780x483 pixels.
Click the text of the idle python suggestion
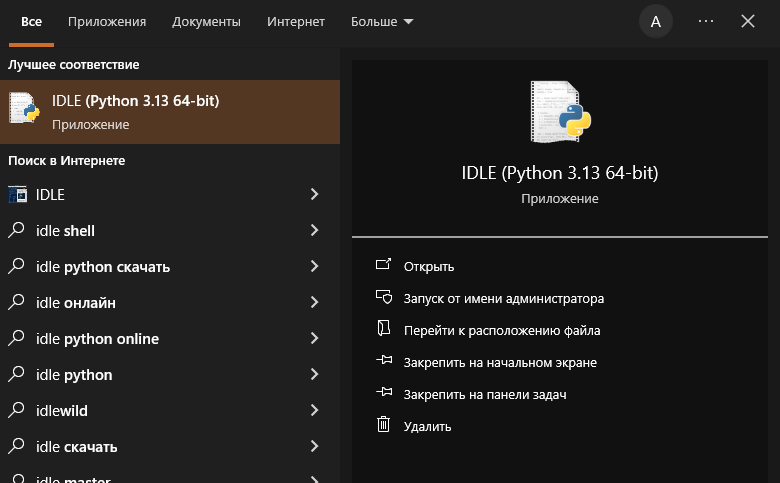pyautogui.click(x=74, y=375)
